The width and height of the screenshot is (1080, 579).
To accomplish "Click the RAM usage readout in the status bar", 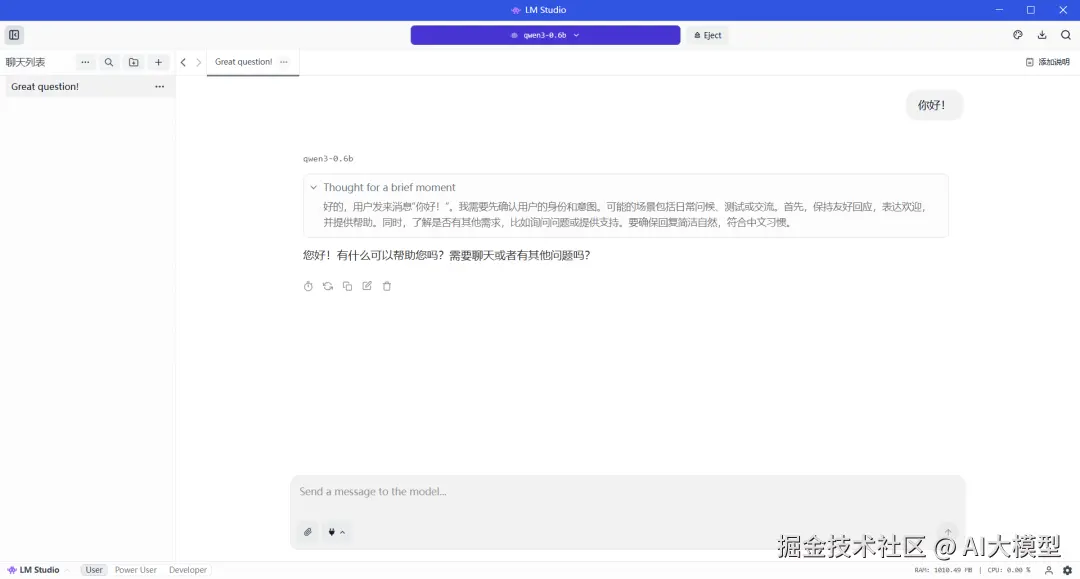I will (x=943, y=570).
